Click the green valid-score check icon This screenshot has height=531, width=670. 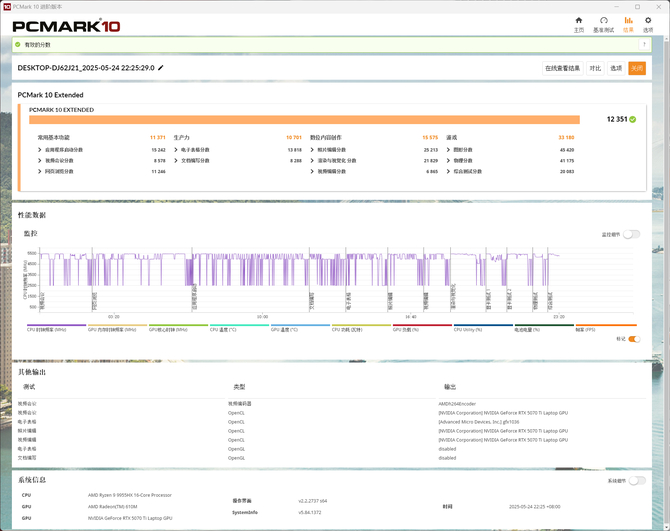click(19, 45)
